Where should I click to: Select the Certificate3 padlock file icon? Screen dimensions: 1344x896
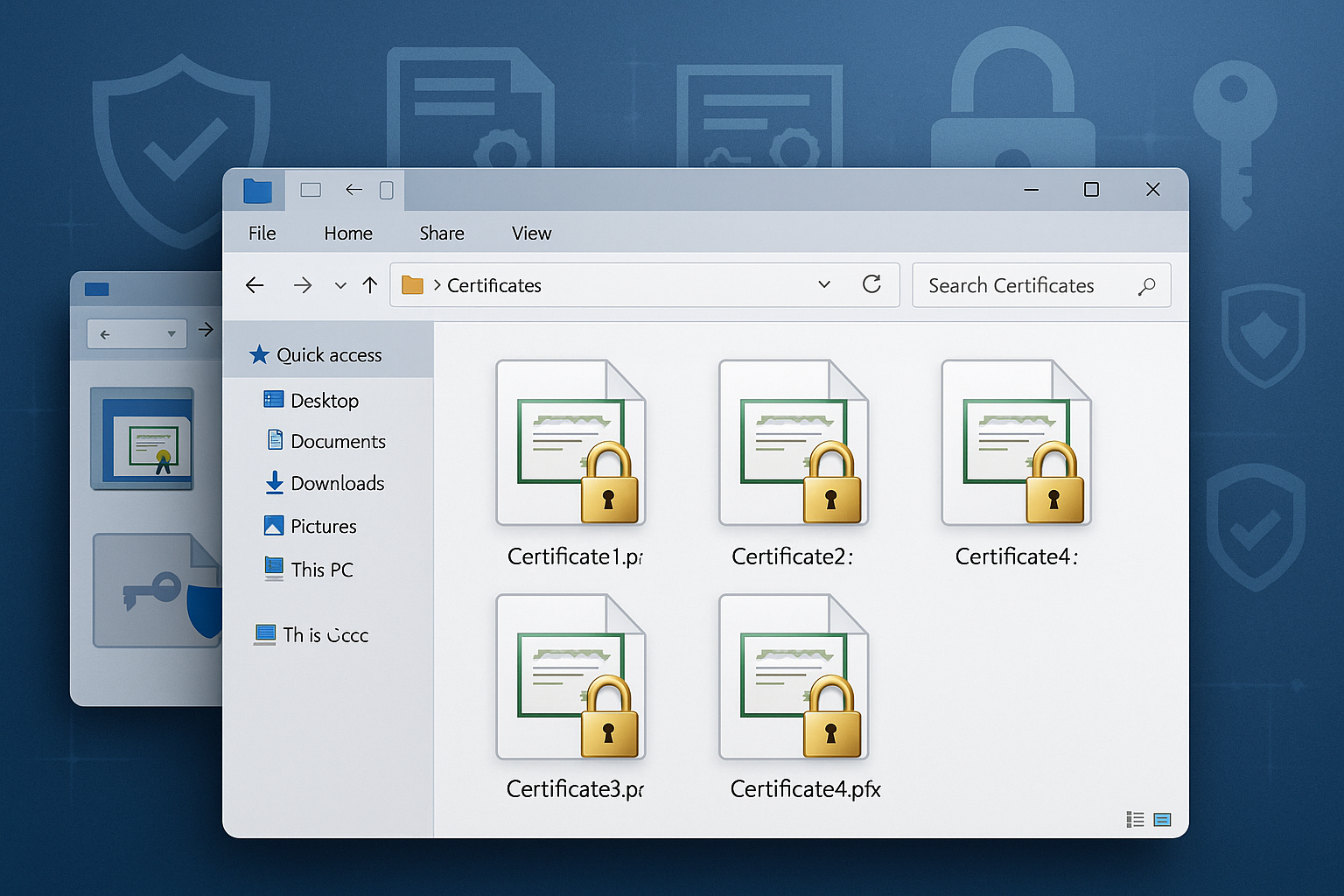tap(570, 678)
